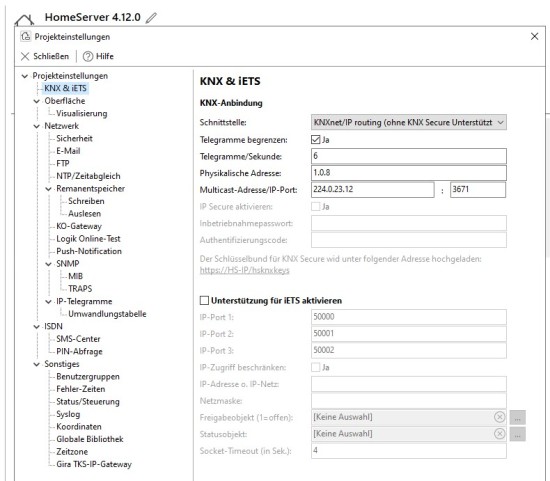
Task: Open Fehler-Zeiten settings
Action: [x=81, y=389]
